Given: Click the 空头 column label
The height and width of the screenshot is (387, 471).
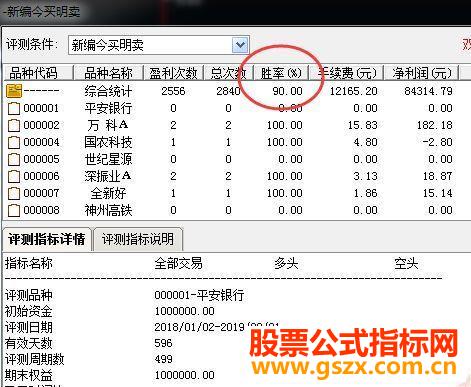Looking at the screenshot, I should click(406, 263).
